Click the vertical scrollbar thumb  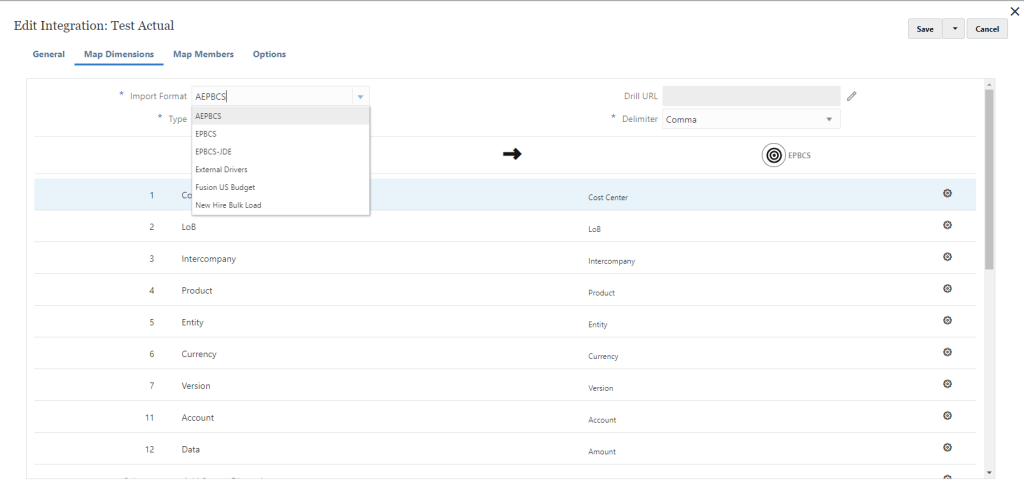tap(988, 180)
